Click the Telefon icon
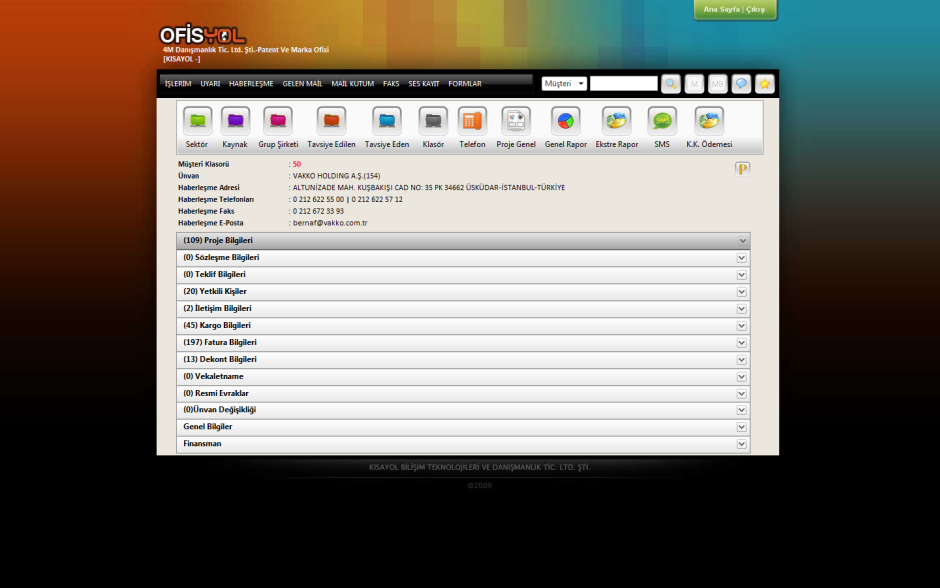The width and height of the screenshot is (940, 588). pyautogui.click(x=472, y=121)
